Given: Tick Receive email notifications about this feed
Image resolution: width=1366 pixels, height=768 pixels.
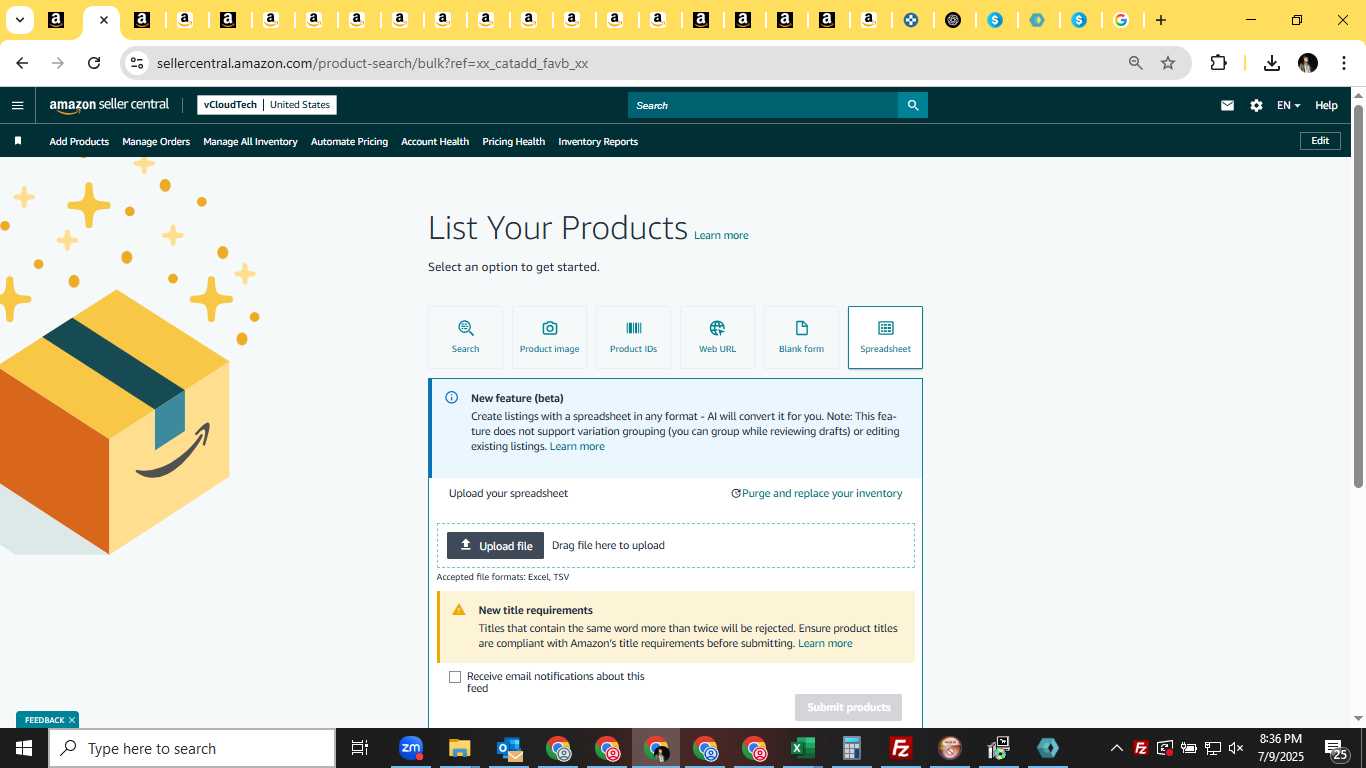Looking at the screenshot, I should click(455, 677).
